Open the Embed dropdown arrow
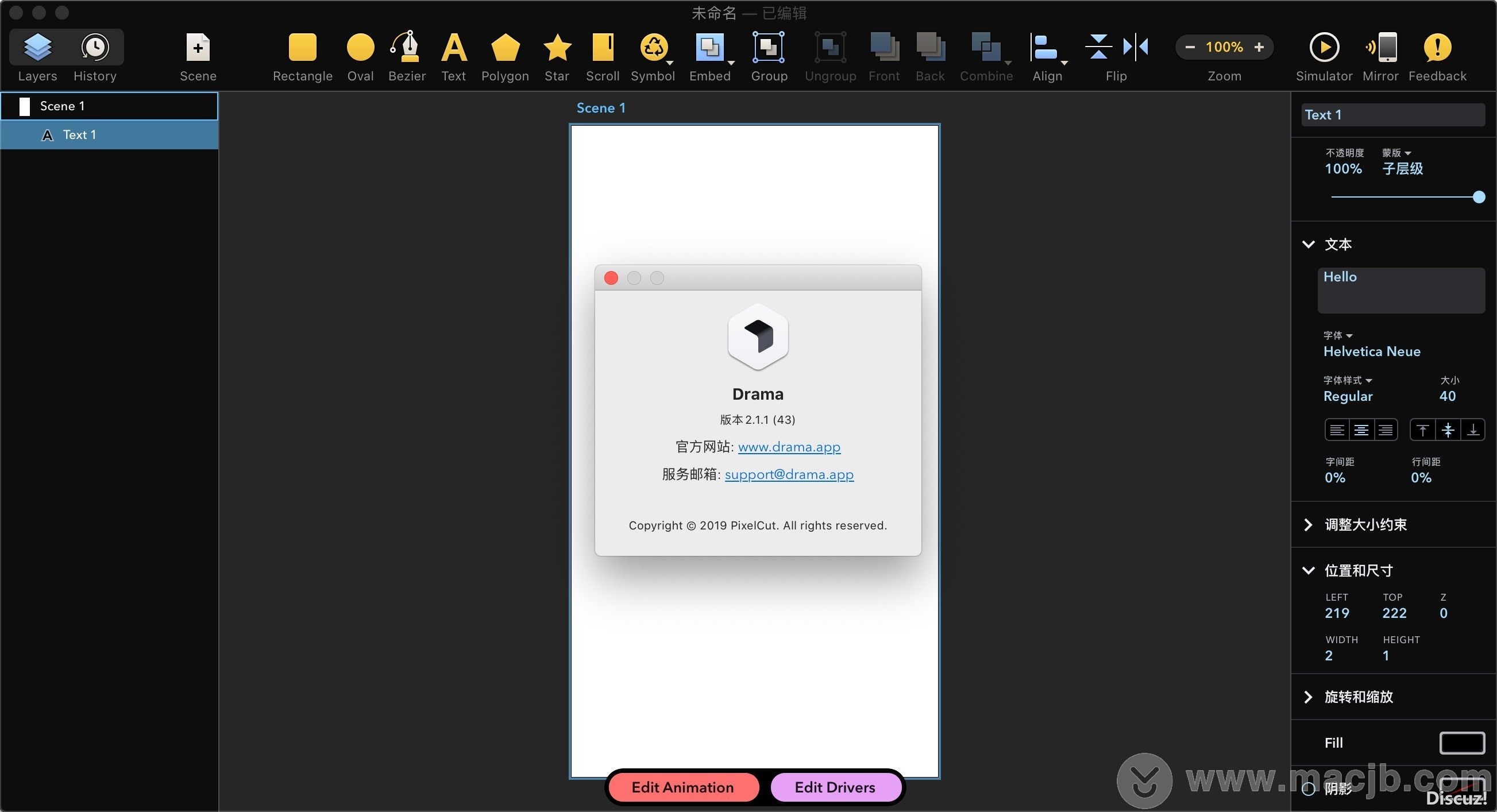The image size is (1497, 812). (731, 62)
